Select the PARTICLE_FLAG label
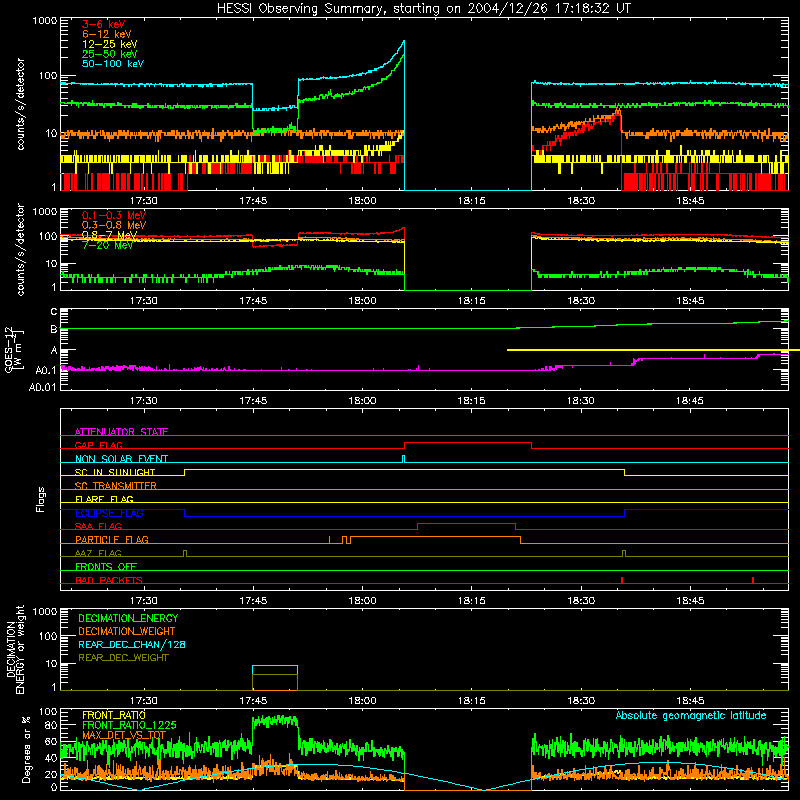Viewport: 800px width, 800px height. click(x=112, y=539)
